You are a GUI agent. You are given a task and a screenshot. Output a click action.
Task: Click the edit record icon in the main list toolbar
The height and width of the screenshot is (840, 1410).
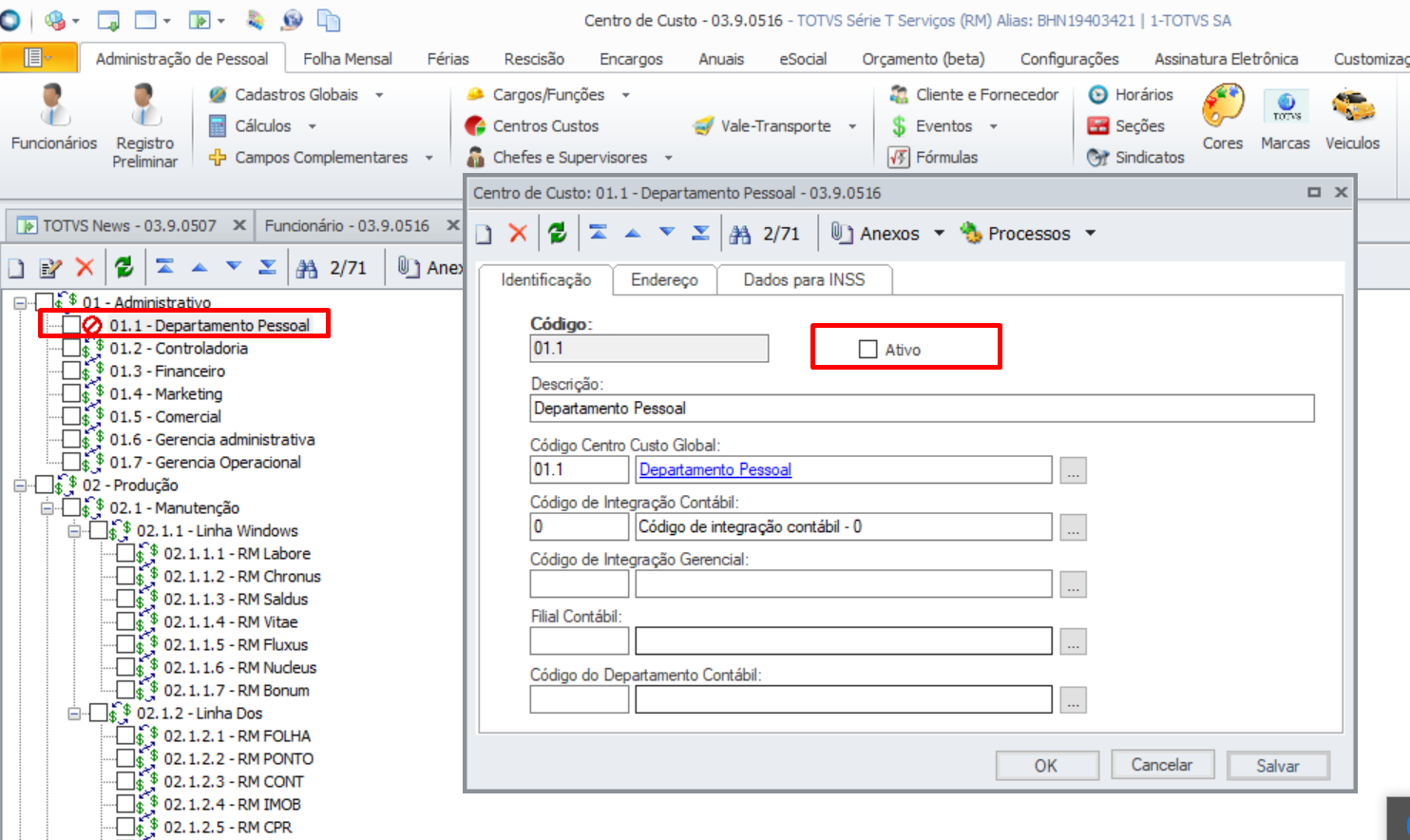point(50,268)
